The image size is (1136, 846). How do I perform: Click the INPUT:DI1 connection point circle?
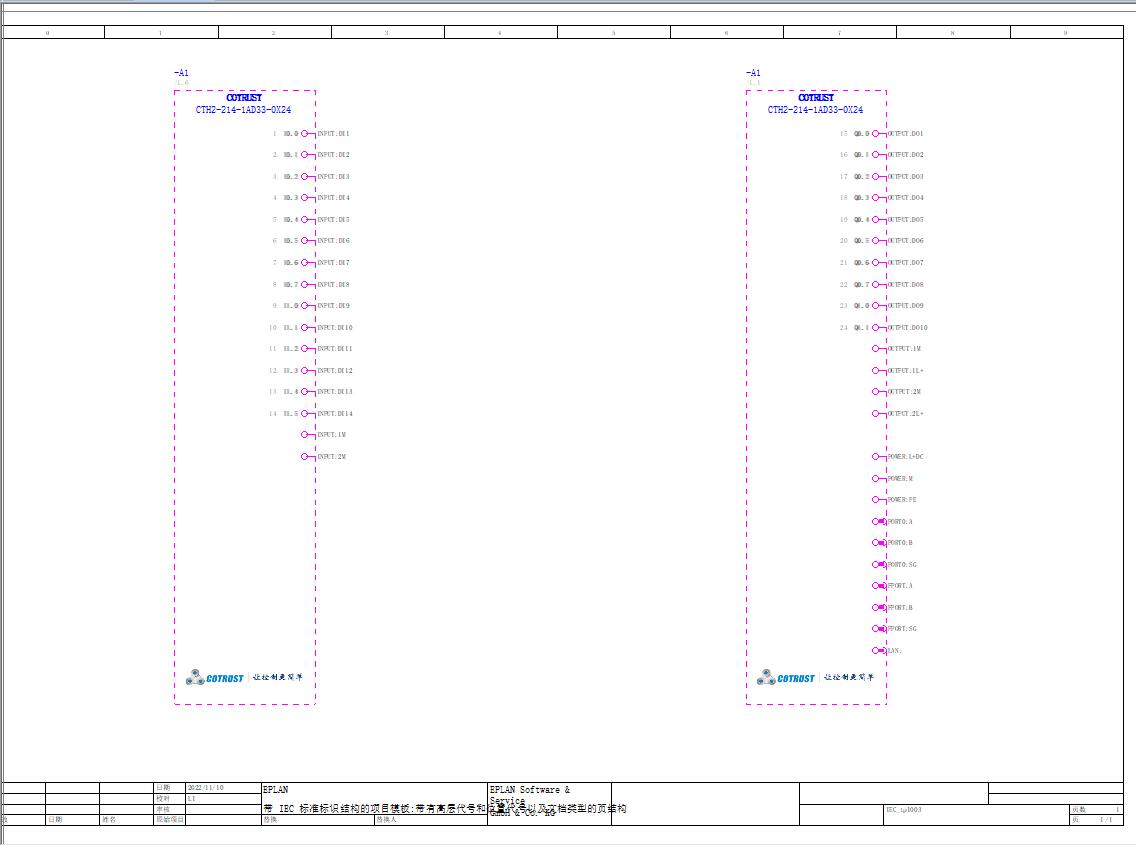tap(305, 133)
